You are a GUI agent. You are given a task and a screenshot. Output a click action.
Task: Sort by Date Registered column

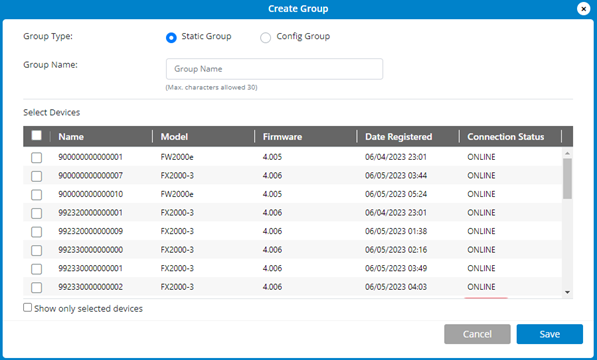pyautogui.click(x=399, y=137)
